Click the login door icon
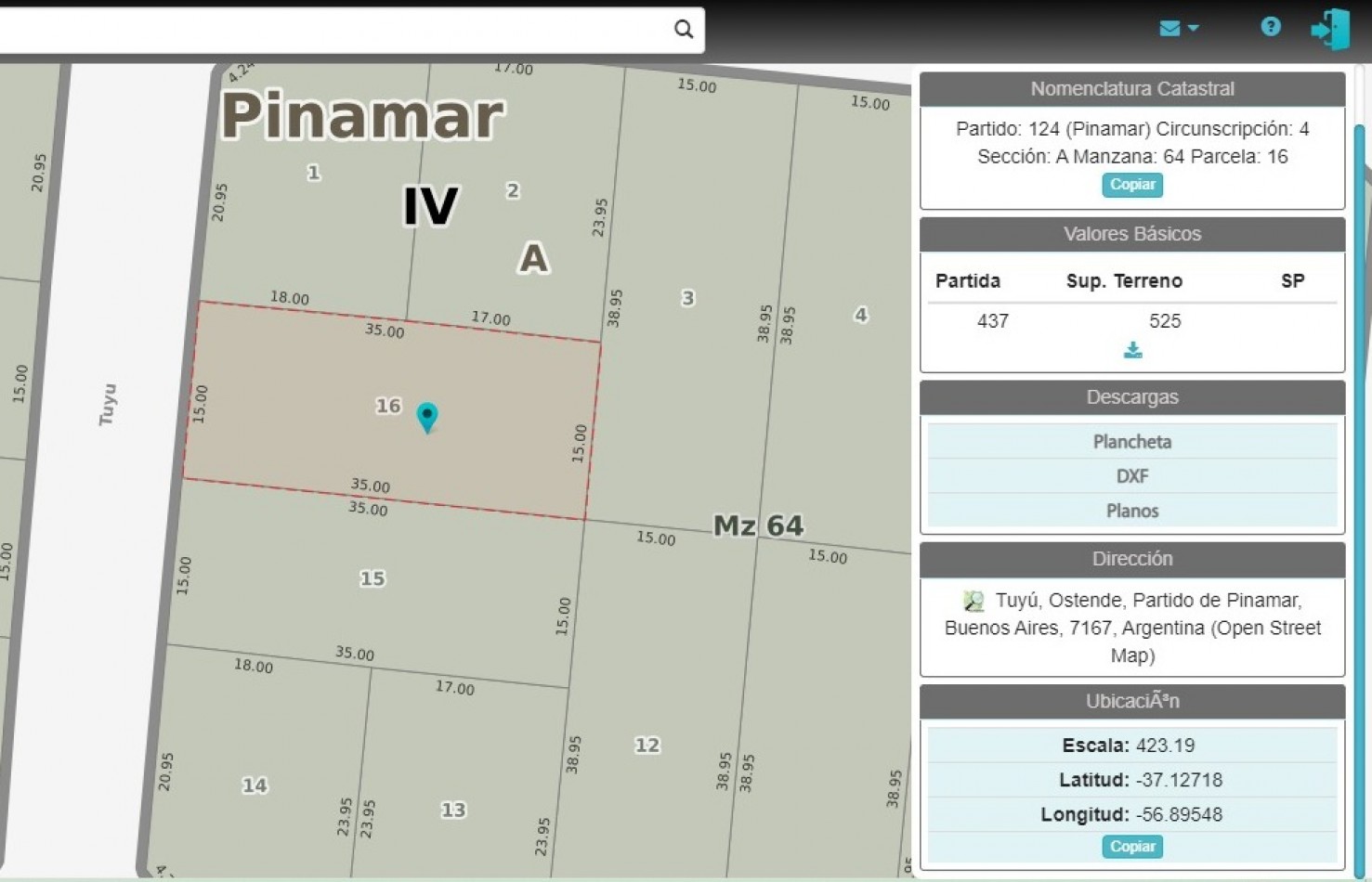 (1330, 29)
